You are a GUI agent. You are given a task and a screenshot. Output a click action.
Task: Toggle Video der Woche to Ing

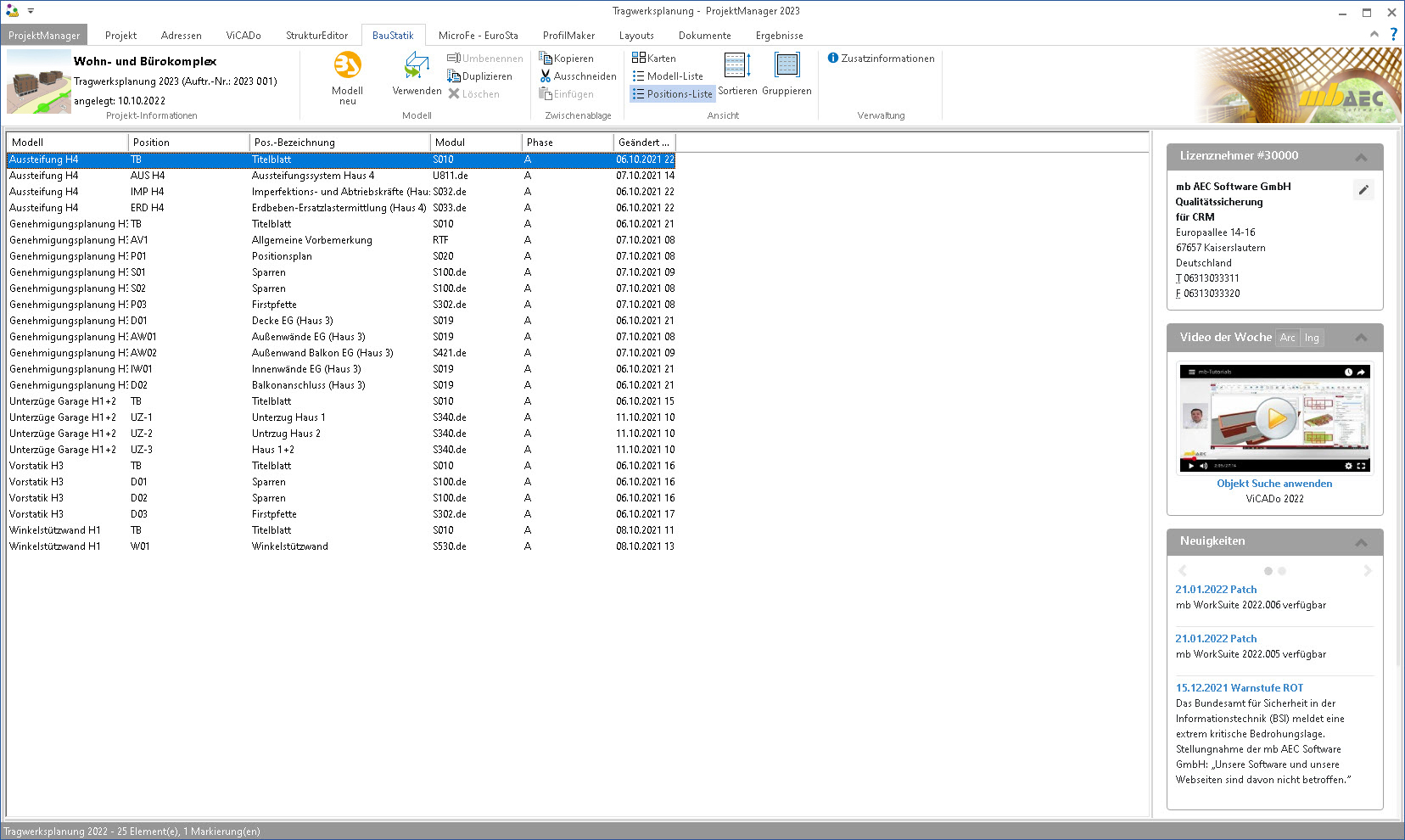coord(1312,338)
